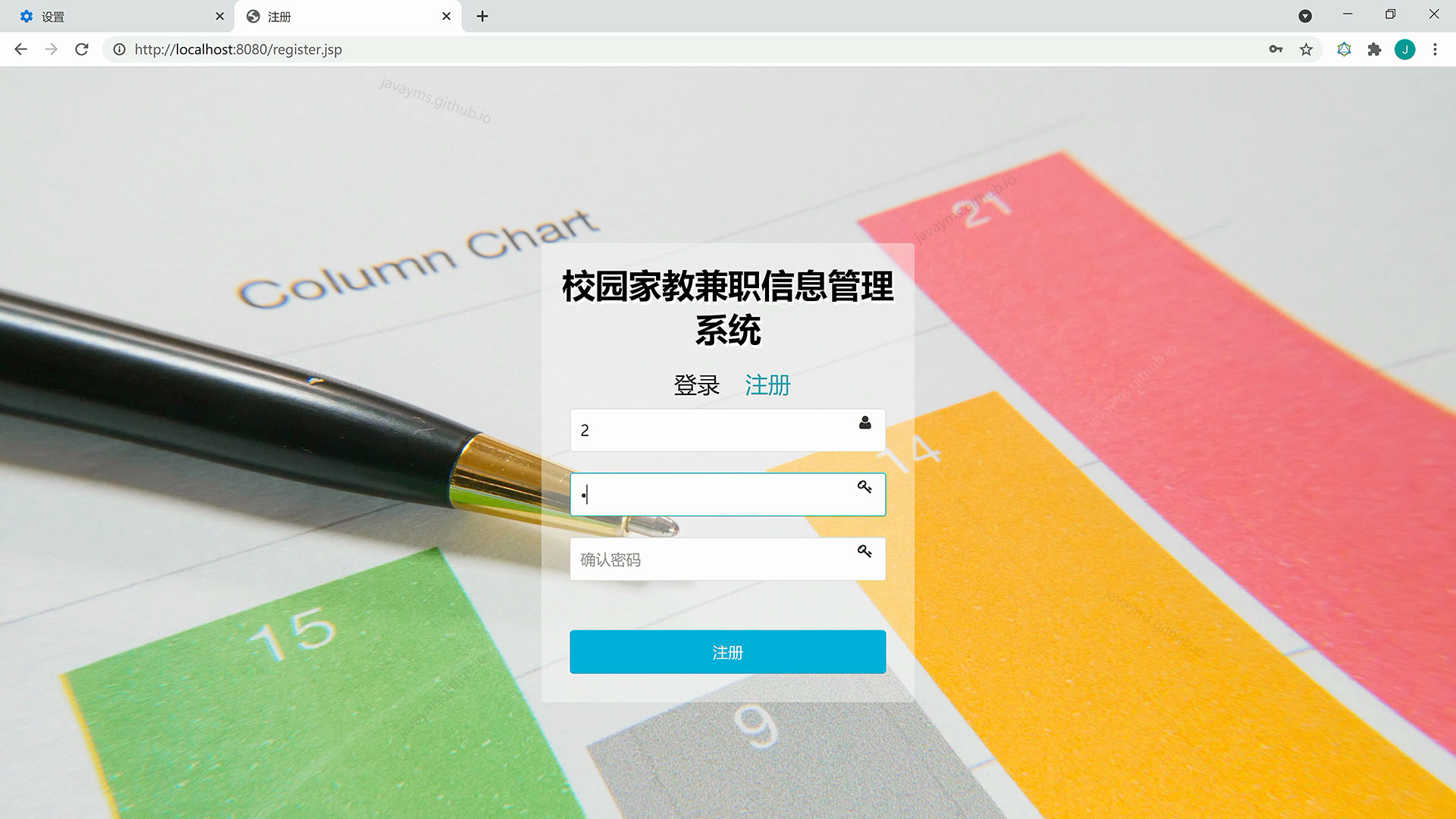Viewport: 1456px width, 819px height.
Task: Open the saved passwords key icon
Action: coord(1276,49)
